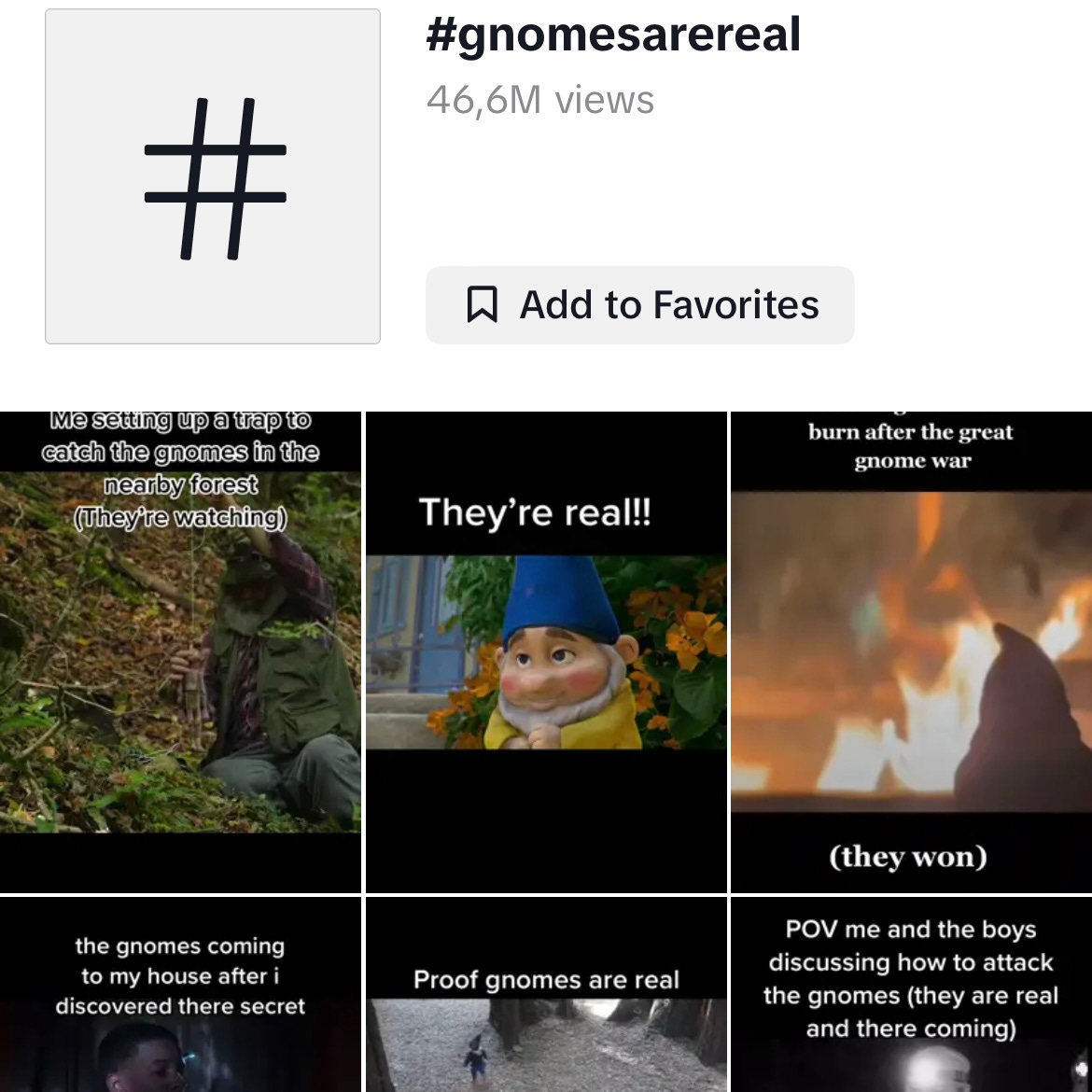The height and width of the screenshot is (1092, 1092).
Task: Click the "Proof gnomes are real" caption text
Action: tap(546, 979)
